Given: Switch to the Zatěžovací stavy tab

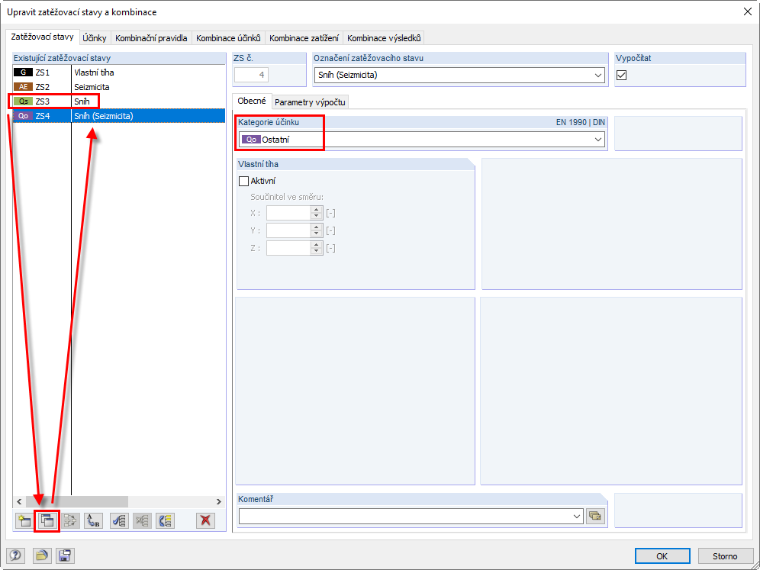Looking at the screenshot, I should 42,37.
